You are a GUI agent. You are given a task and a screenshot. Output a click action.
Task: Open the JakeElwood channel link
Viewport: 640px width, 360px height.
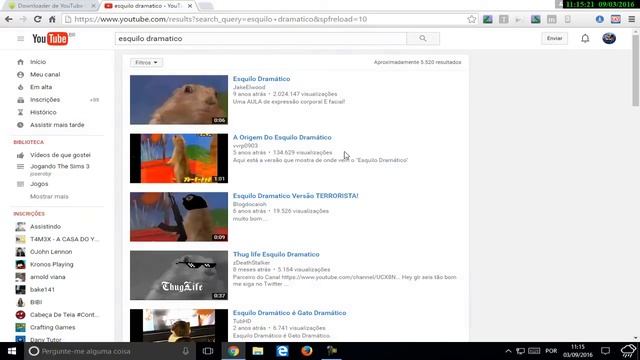tap(249, 87)
